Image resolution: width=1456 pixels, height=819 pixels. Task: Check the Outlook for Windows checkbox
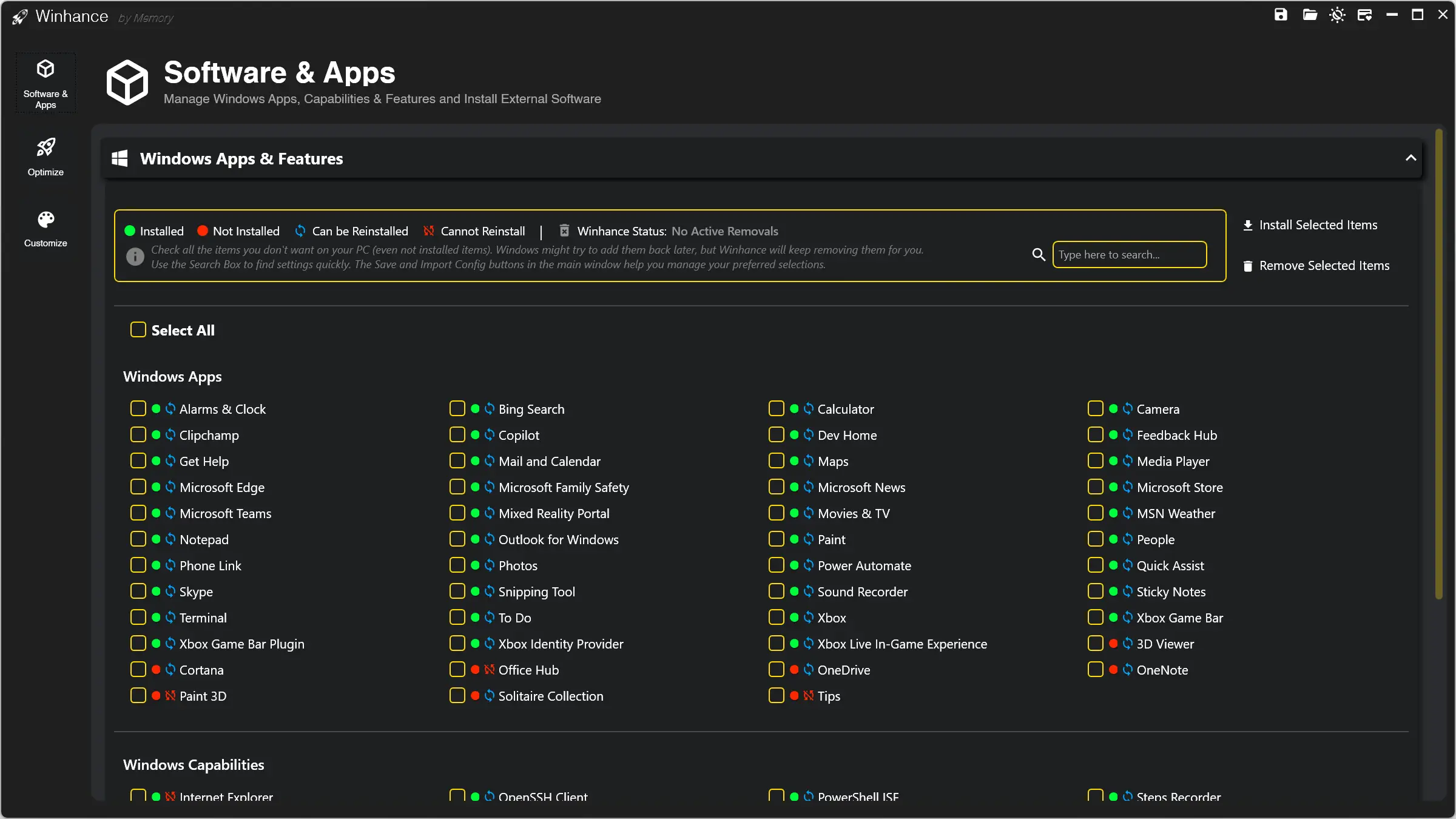click(457, 539)
